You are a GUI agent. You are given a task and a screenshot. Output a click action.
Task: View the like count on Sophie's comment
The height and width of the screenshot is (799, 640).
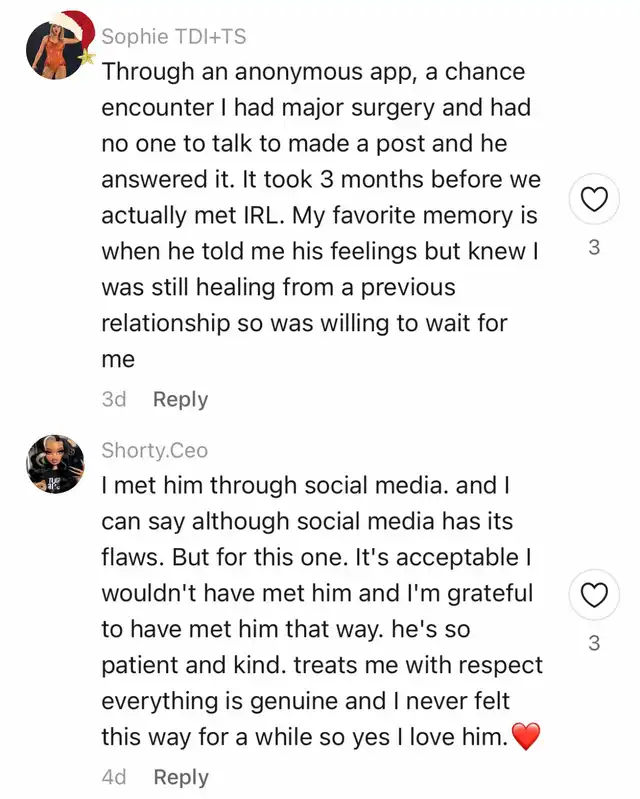coord(594,247)
